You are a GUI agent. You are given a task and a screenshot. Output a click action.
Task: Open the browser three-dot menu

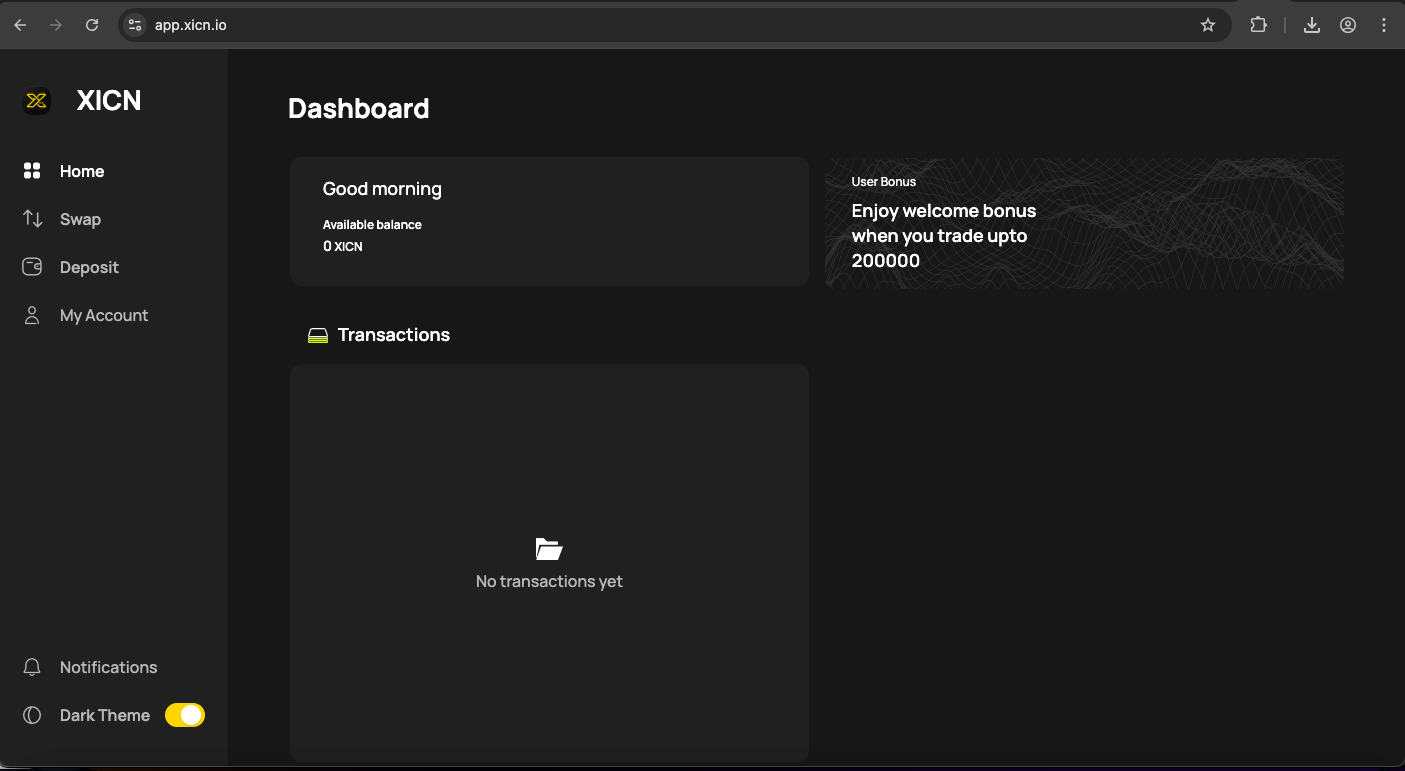(1384, 25)
